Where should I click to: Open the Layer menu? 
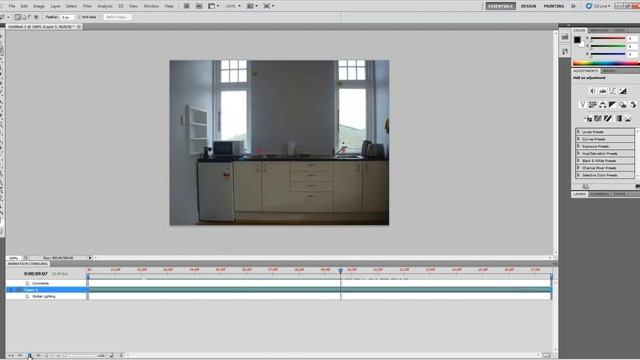(x=55, y=6)
